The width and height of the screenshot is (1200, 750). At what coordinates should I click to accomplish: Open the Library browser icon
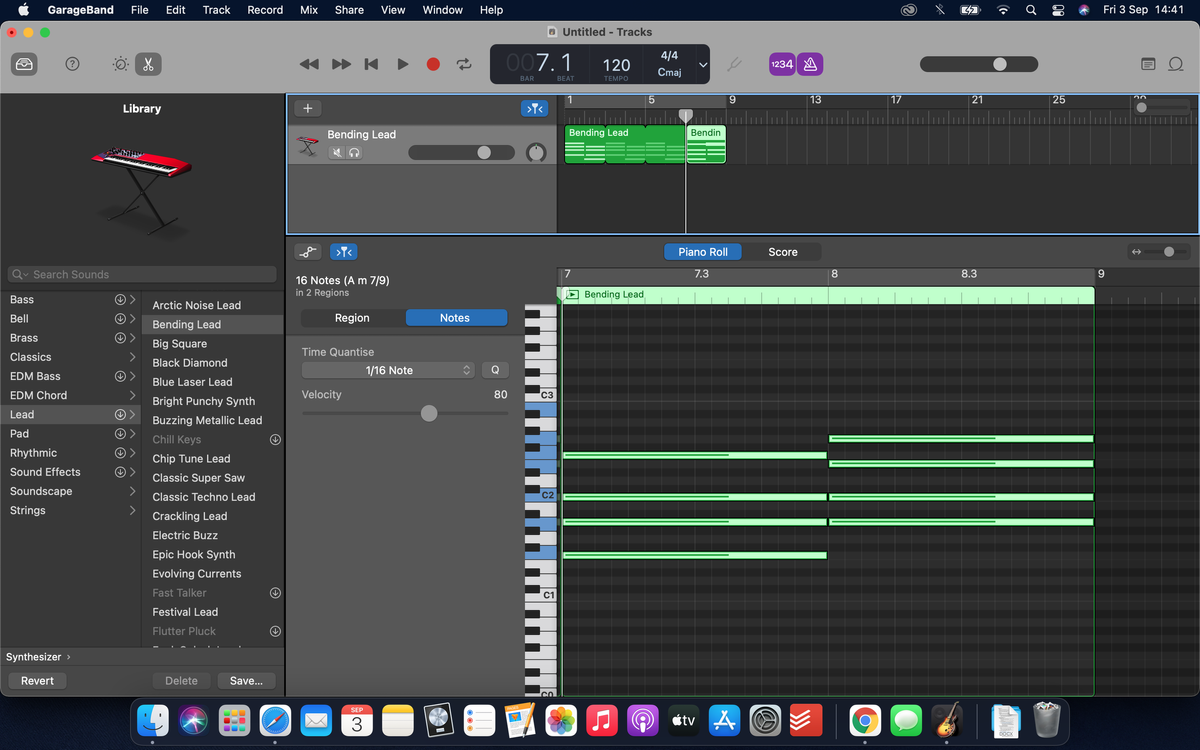click(24, 63)
